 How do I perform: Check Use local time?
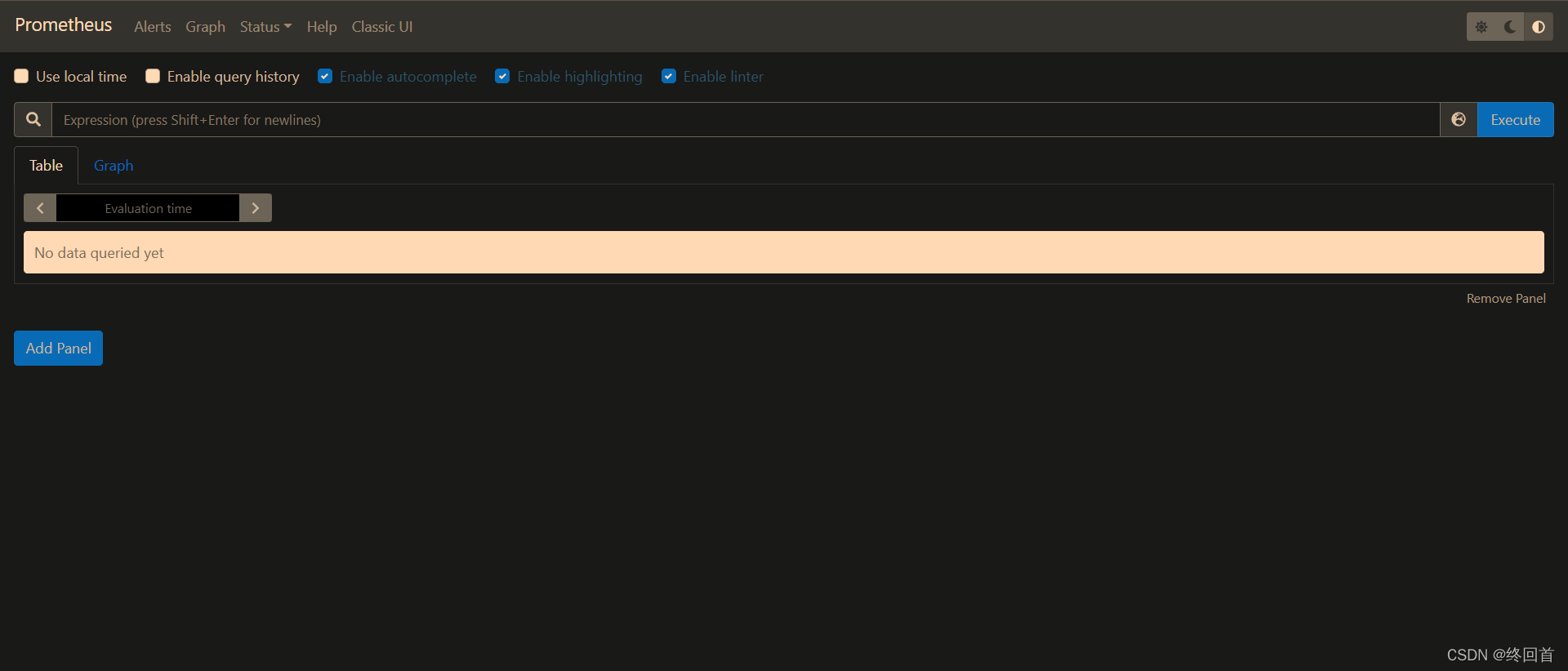pos(21,76)
